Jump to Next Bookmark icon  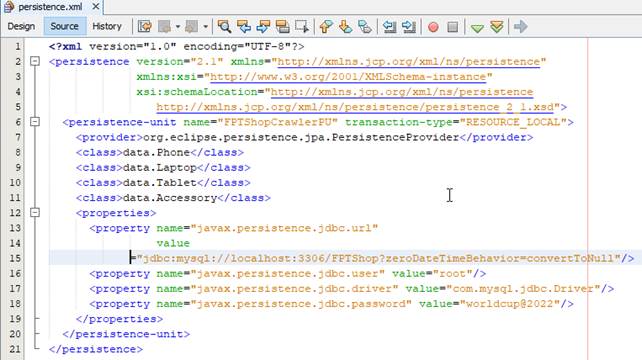tap(345, 27)
